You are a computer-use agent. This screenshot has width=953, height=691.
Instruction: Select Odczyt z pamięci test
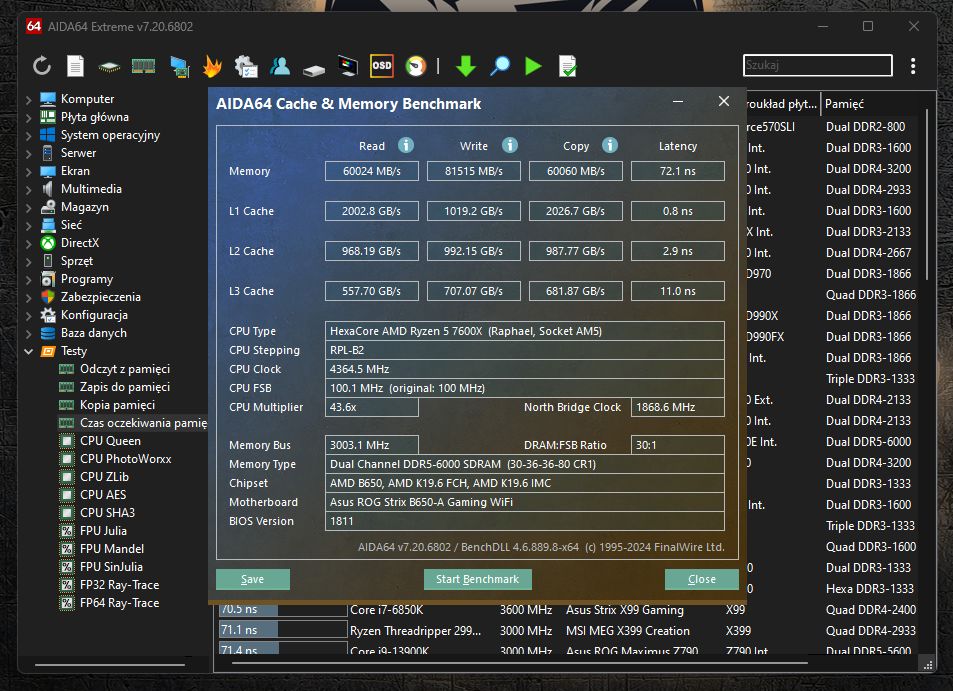pyautogui.click(x=125, y=369)
